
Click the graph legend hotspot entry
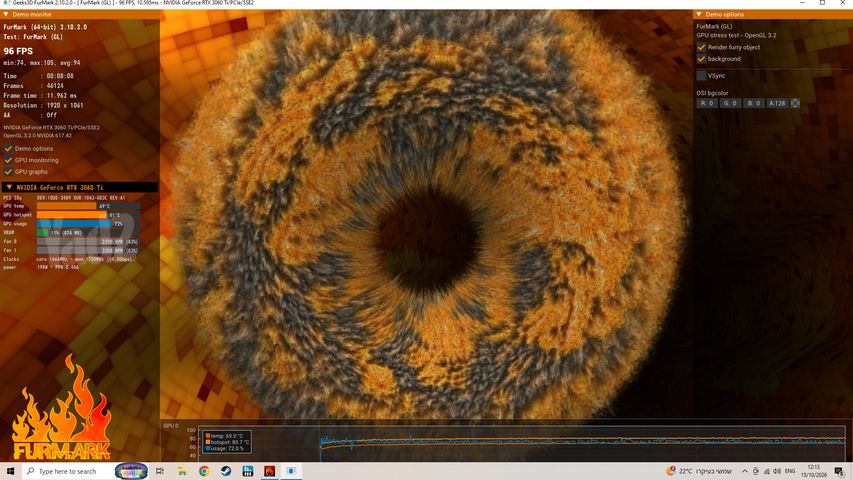pyautogui.click(x=227, y=442)
